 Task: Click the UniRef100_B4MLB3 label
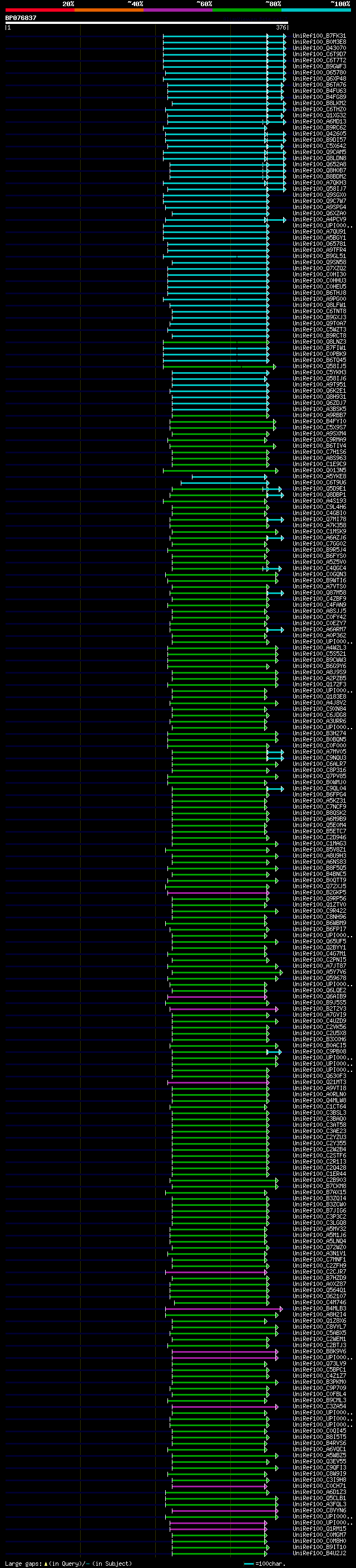(x=319, y=1308)
